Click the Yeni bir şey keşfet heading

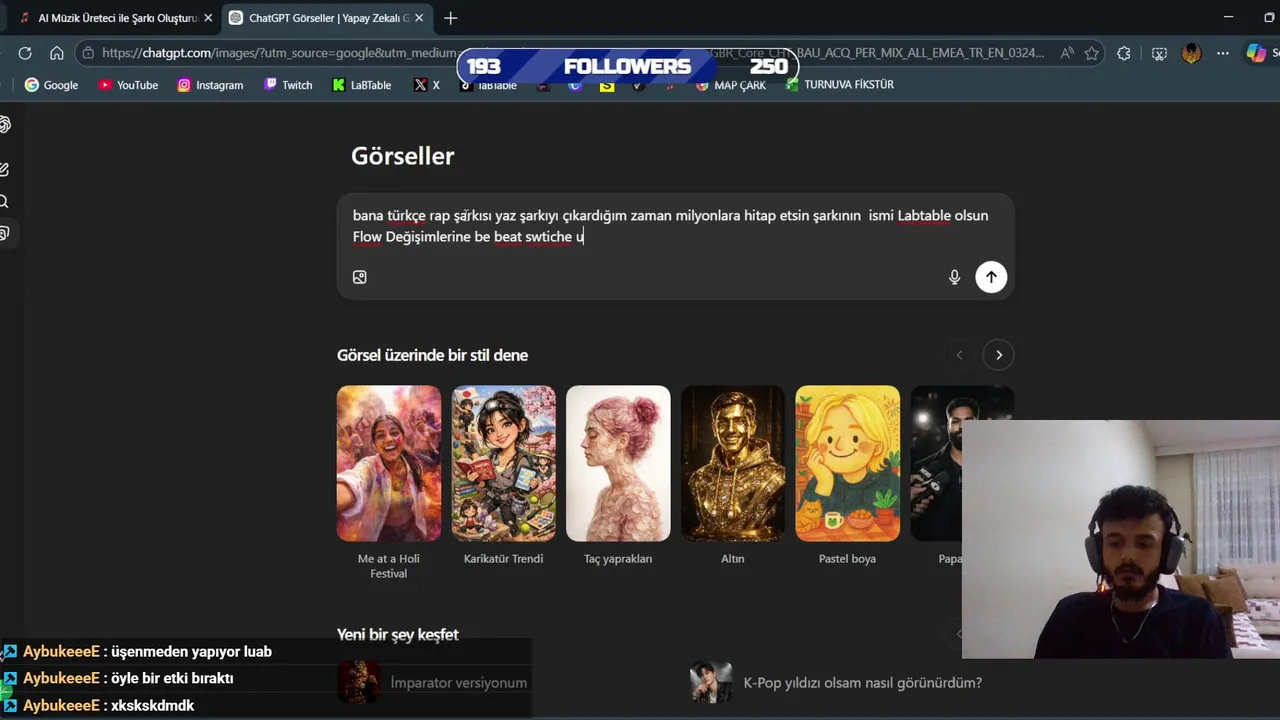coord(398,634)
